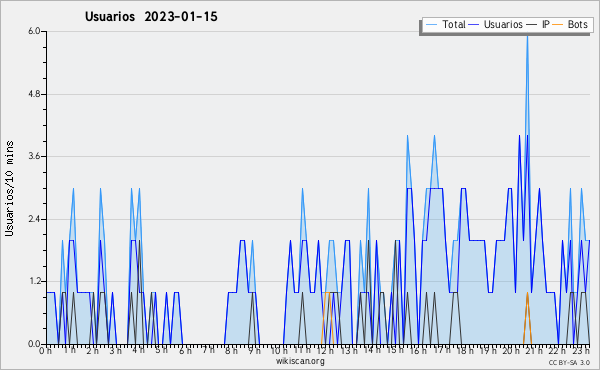The image size is (600, 370).
Task: Click the 'CC BY-SA 3.0' license text
Action: (x=569, y=362)
